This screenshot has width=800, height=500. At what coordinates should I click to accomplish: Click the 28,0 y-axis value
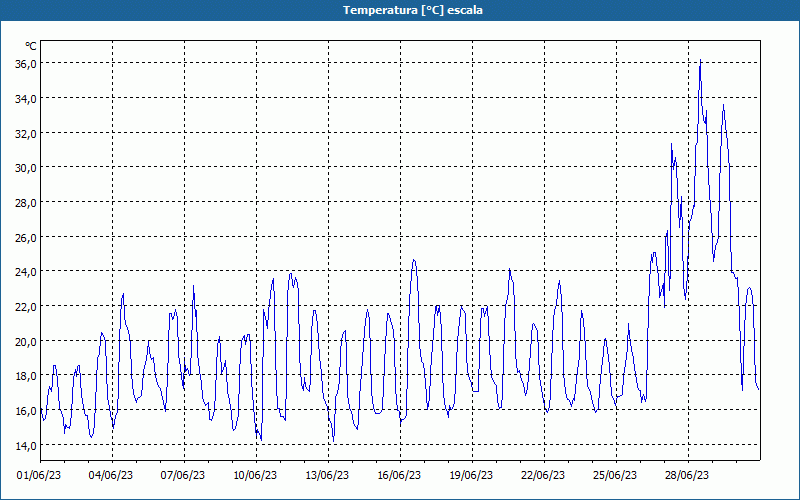point(26,203)
